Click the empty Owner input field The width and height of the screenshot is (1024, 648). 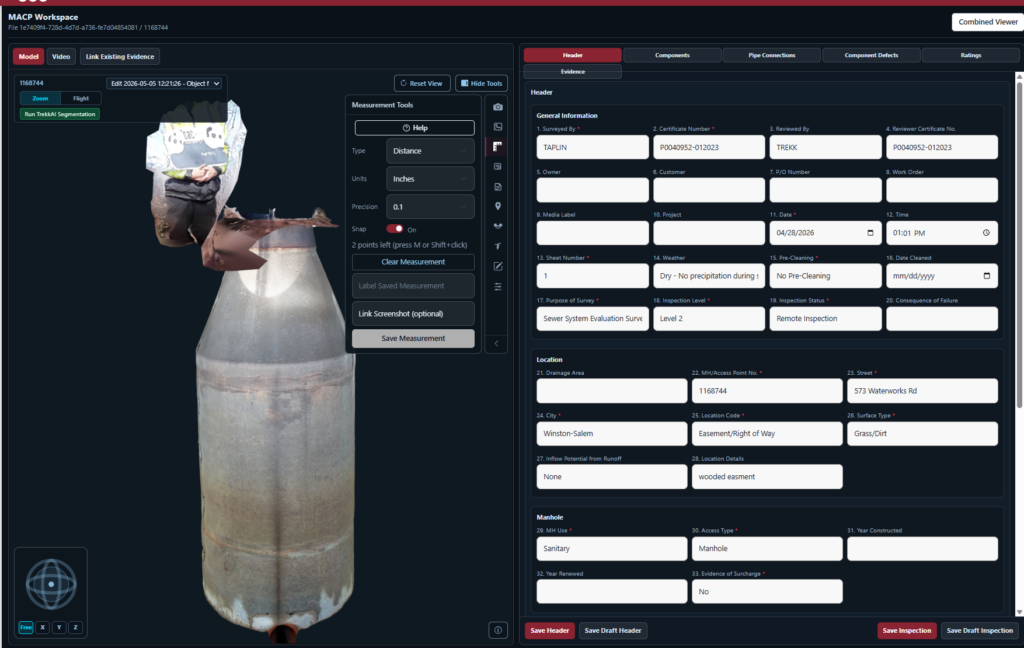592,190
